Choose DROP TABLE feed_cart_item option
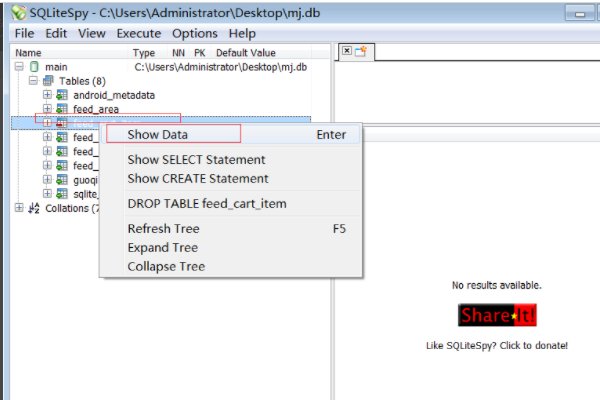The height and width of the screenshot is (400, 600). click(205, 204)
